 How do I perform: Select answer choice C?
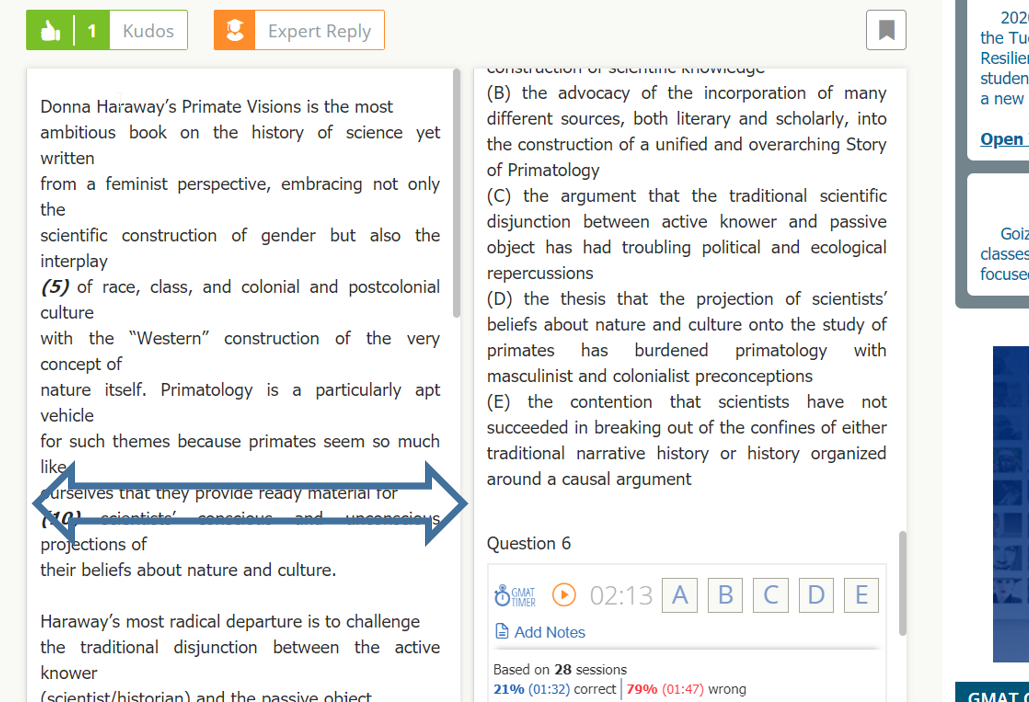(x=771, y=595)
